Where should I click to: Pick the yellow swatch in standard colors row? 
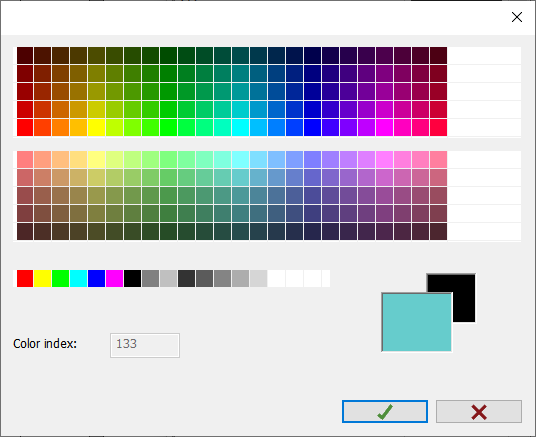coord(43,278)
